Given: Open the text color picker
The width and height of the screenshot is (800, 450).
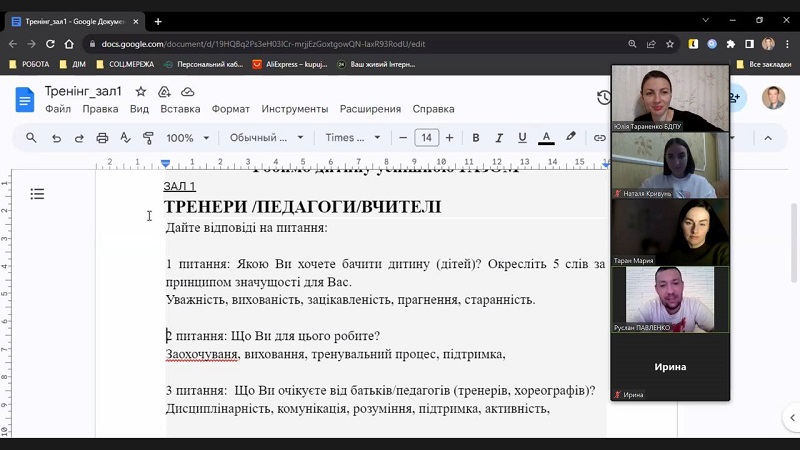Looking at the screenshot, I should pyautogui.click(x=546, y=138).
